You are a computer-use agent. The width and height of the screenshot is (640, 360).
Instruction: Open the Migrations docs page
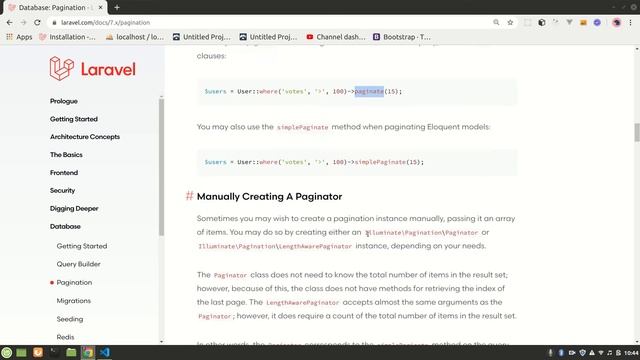73,301
